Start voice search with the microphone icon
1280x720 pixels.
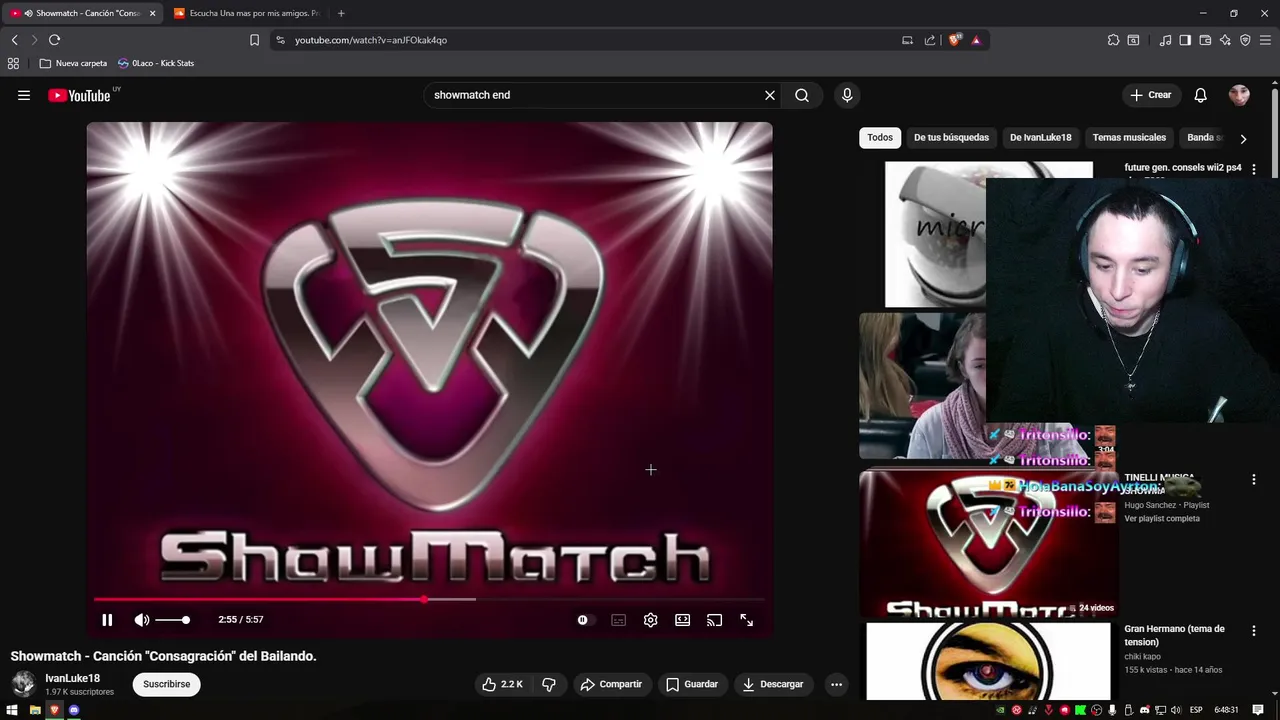847,95
